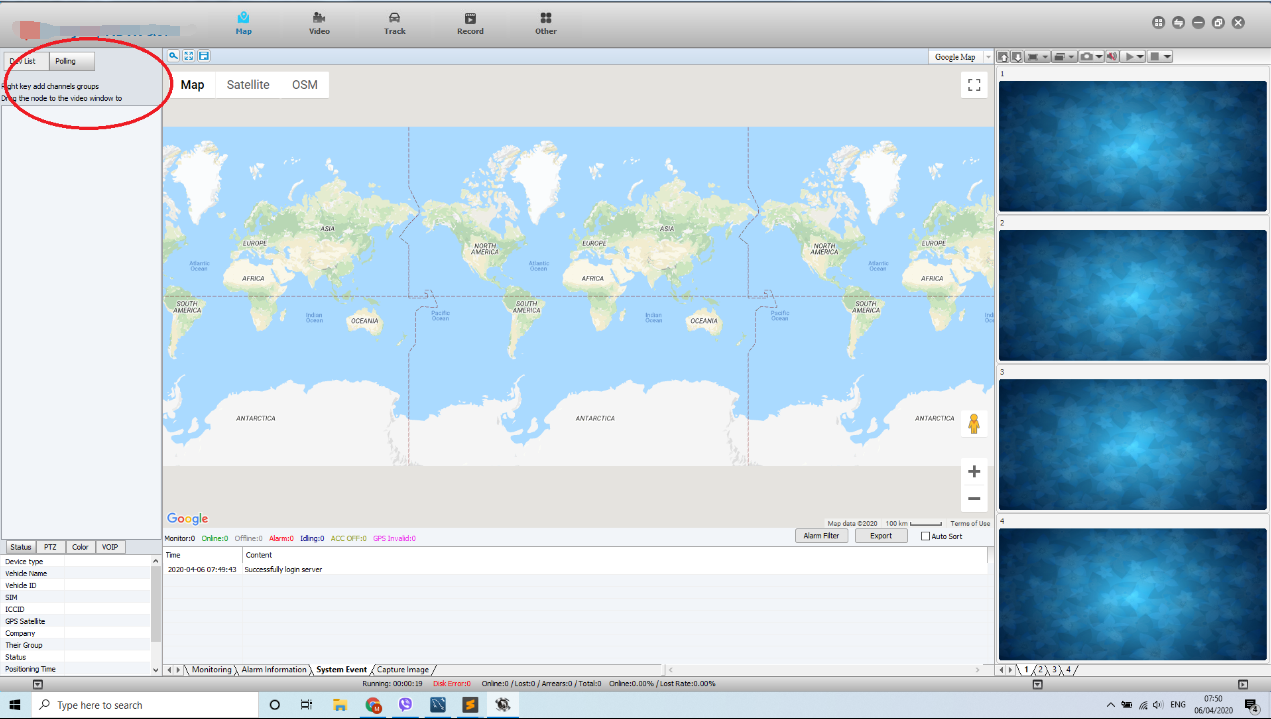Select the Status tab
The height and width of the screenshot is (719, 1271).
coord(20,547)
